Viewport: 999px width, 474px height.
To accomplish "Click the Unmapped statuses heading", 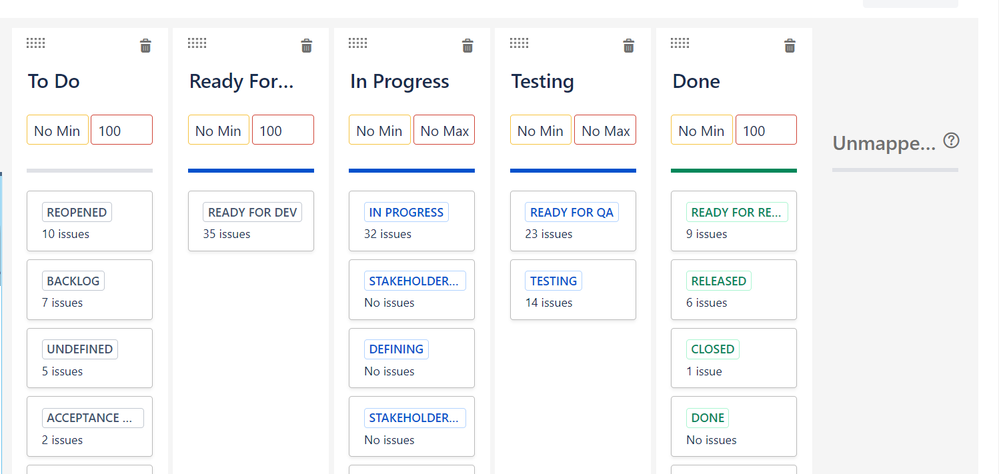I will coord(884,144).
